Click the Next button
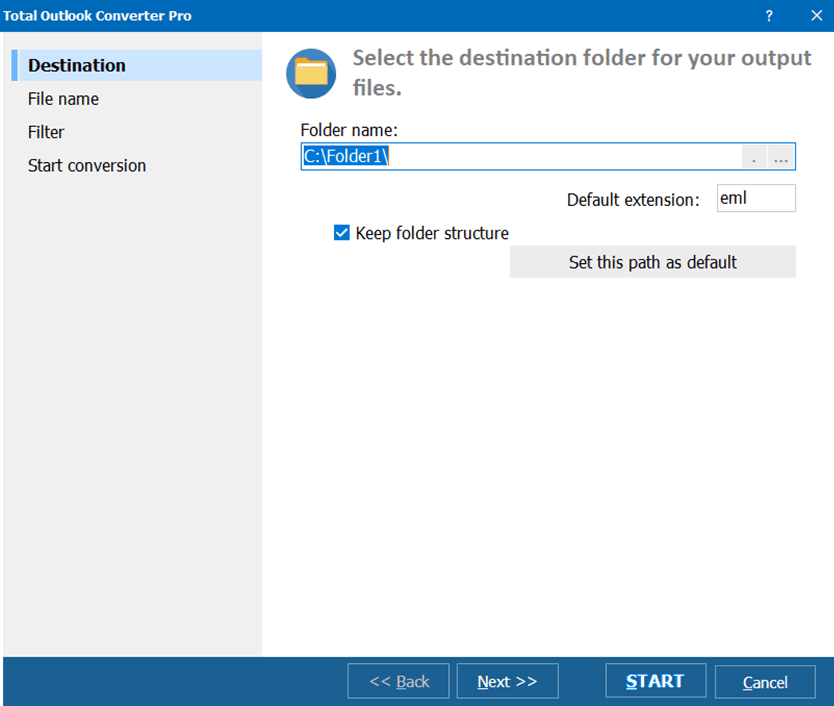This screenshot has width=834, height=706. click(507, 681)
